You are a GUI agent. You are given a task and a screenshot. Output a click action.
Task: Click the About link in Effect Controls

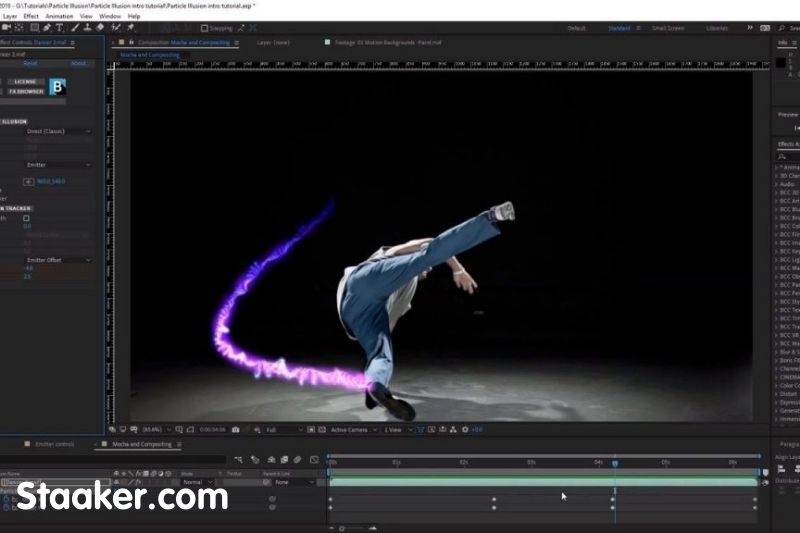pyautogui.click(x=79, y=64)
